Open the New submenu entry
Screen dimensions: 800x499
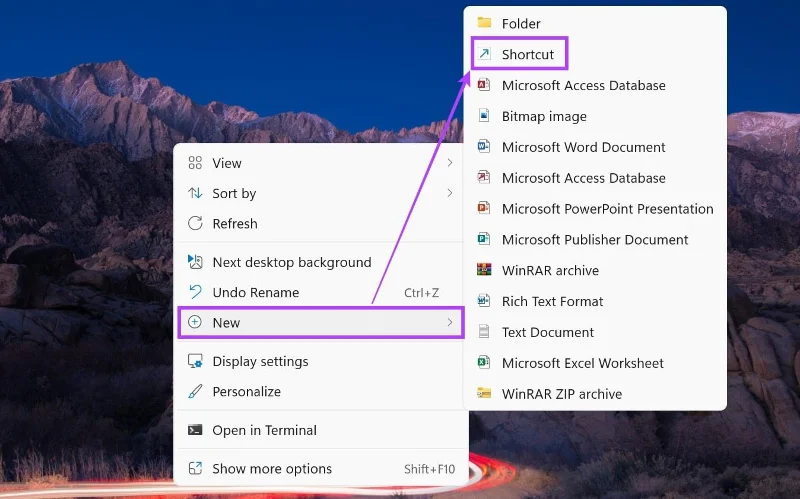(321, 322)
